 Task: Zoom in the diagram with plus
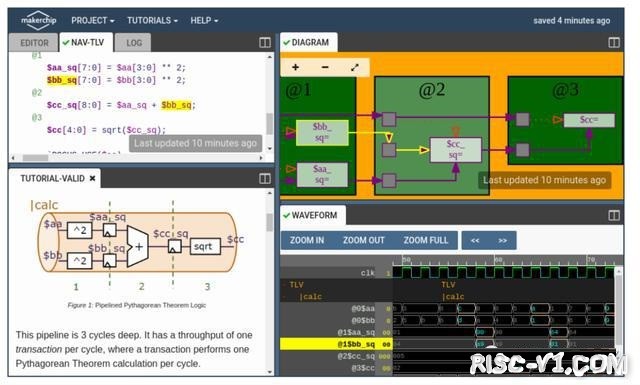pos(296,67)
